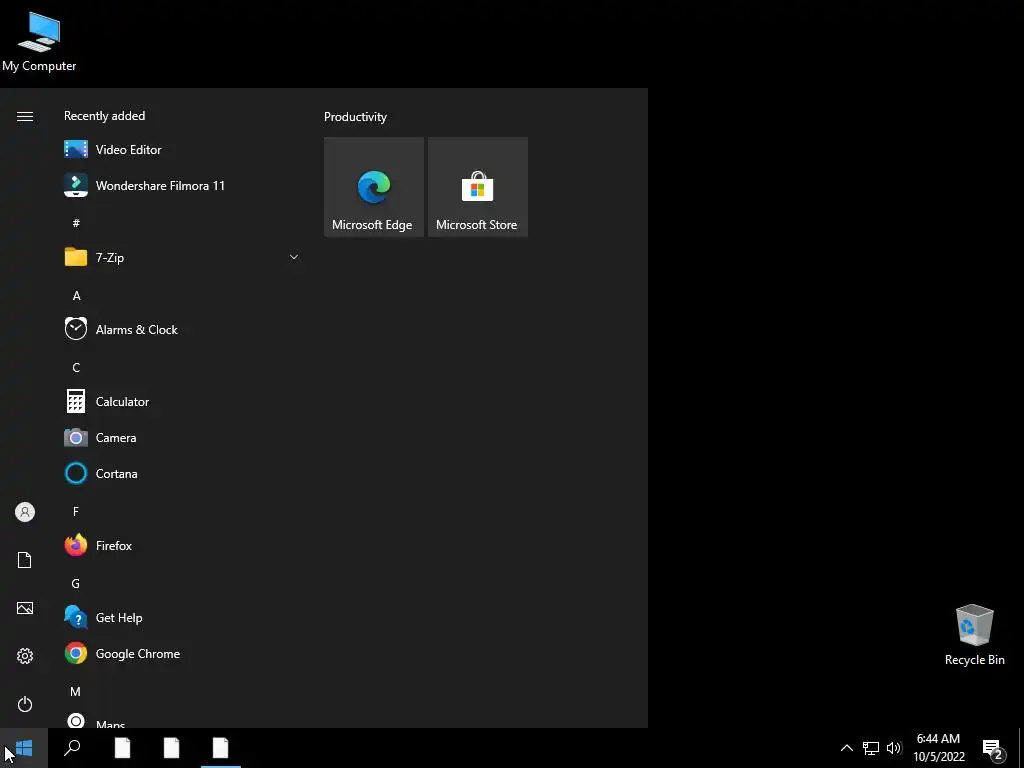Viewport: 1024px width, 768px height.
Task: Open the Microsoft Store tile
Action: pos(477,187)
